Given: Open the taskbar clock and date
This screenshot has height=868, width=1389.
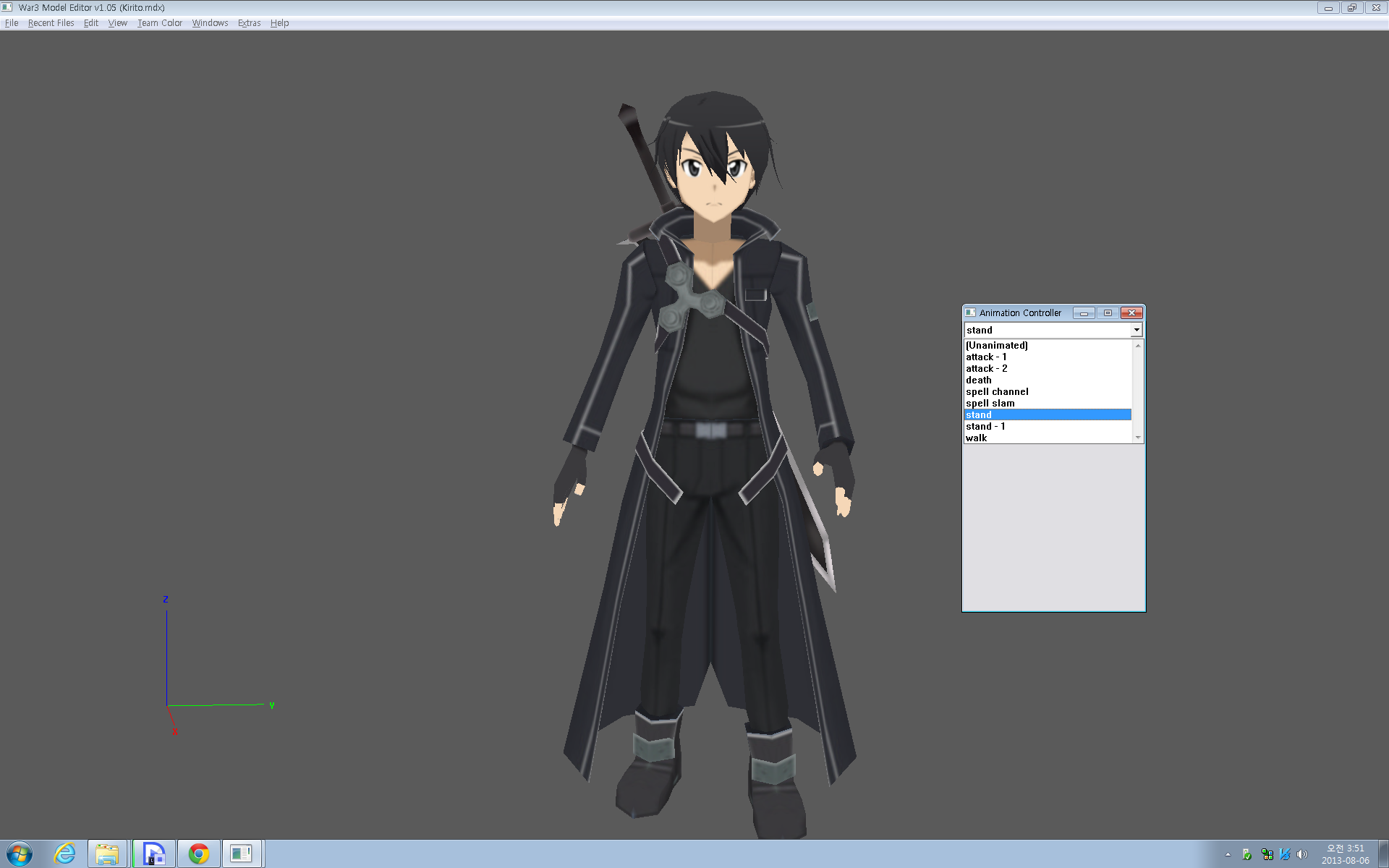Looking at the screenshot, I should click(1345, 854).
